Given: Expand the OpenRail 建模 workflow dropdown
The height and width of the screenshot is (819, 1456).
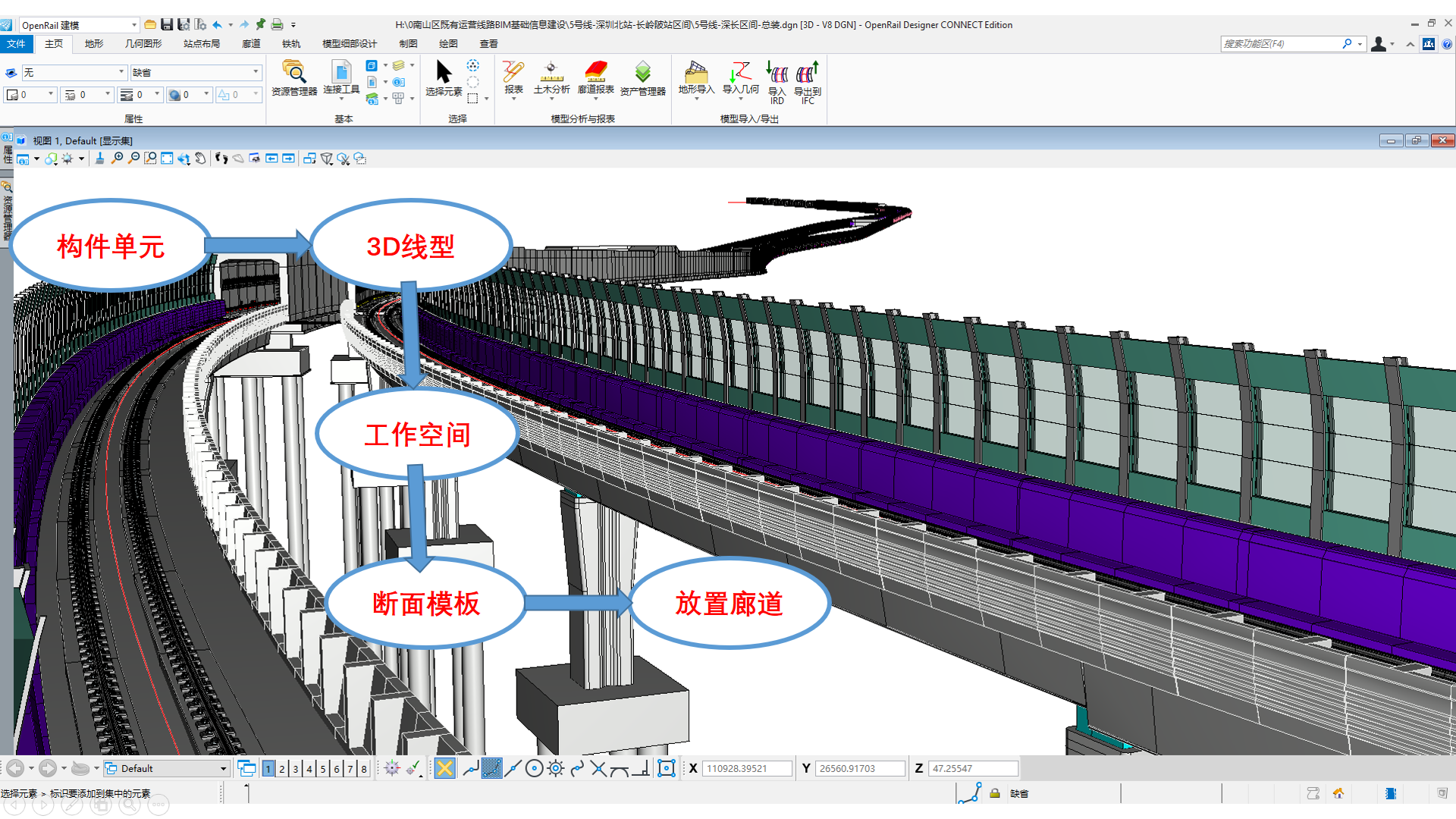Looking at the screenshot, I should coord(134,25).
